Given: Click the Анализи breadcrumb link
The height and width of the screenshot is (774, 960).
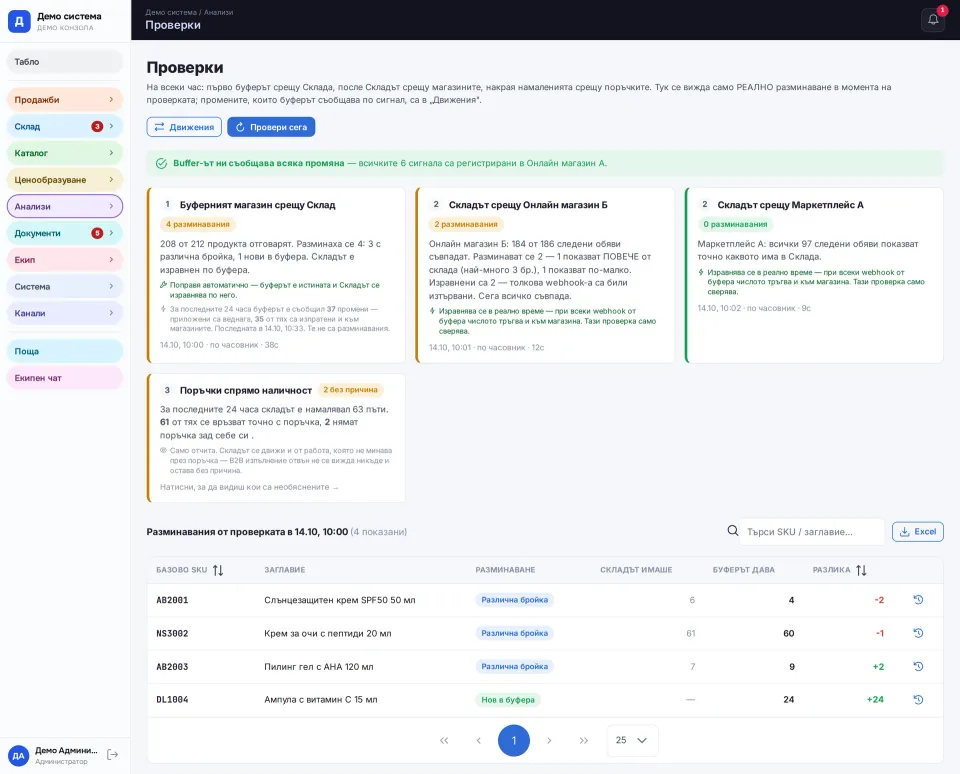Looking at the screenshot, I should 219,12.
